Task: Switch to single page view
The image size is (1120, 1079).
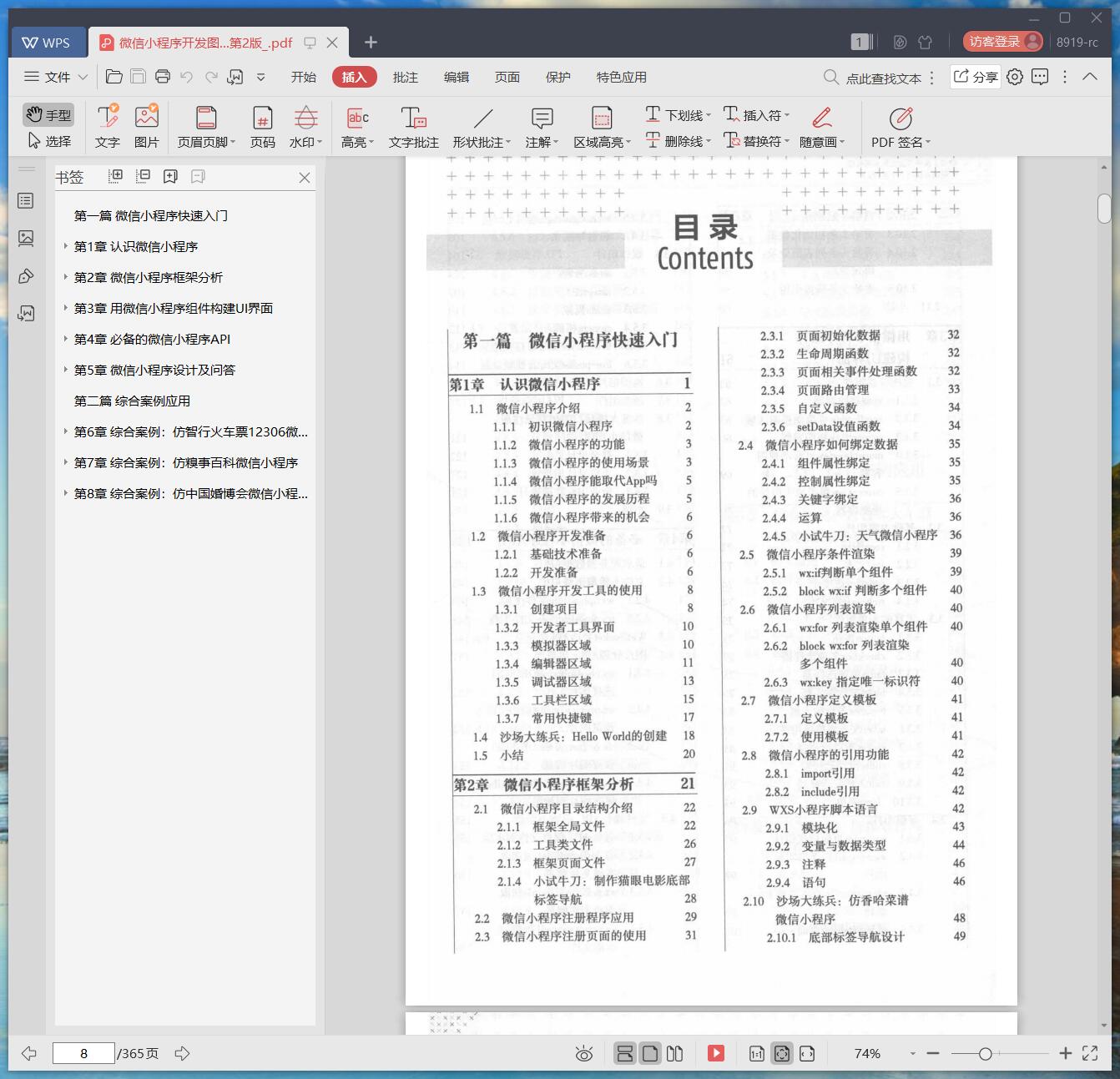Action: coord(650,1053)
